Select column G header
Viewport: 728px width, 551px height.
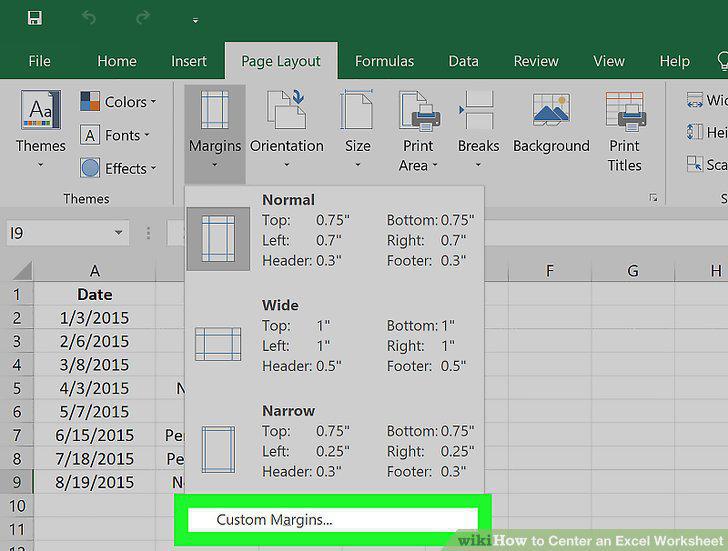click(632, 271)
